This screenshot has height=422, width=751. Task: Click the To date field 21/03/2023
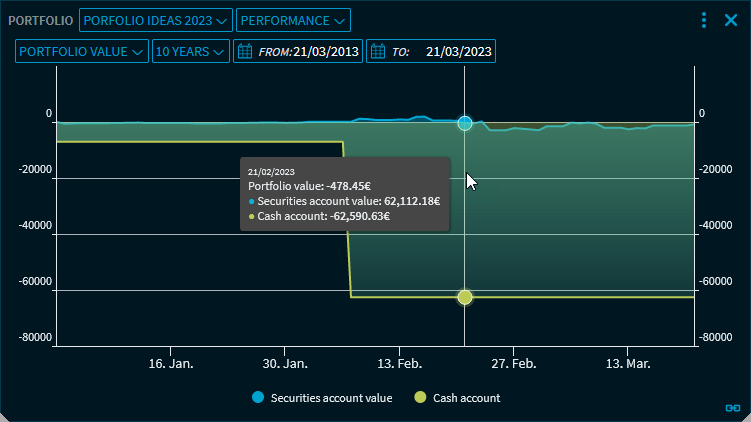point(457,51)
